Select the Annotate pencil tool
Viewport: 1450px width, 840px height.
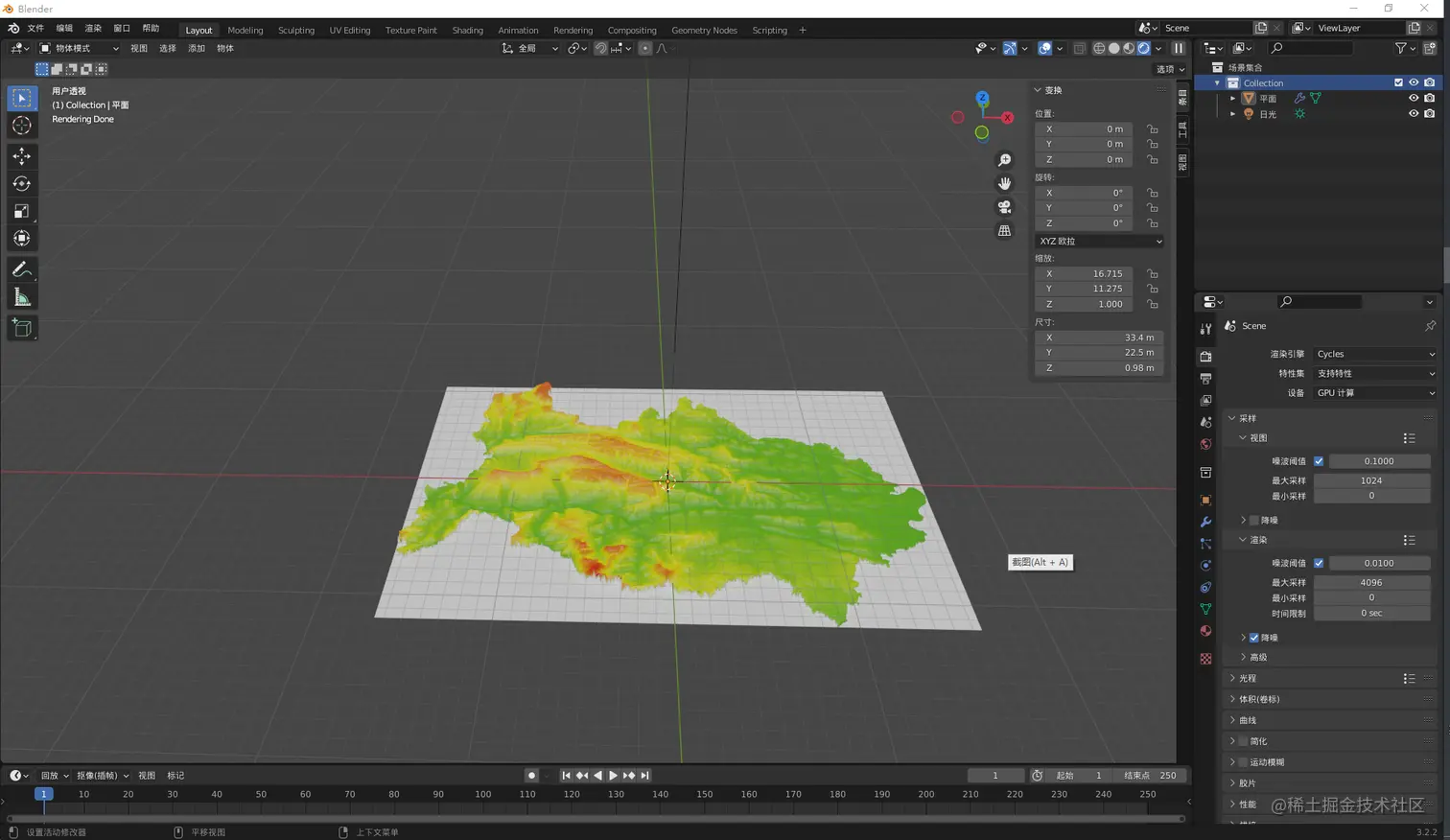coord(21,269)
